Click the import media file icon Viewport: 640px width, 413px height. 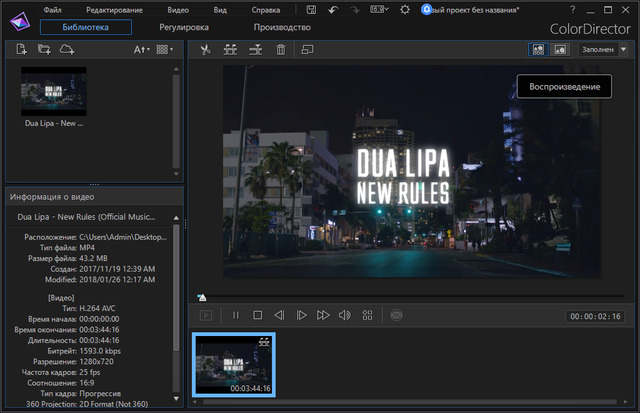[x=20, y=49]
